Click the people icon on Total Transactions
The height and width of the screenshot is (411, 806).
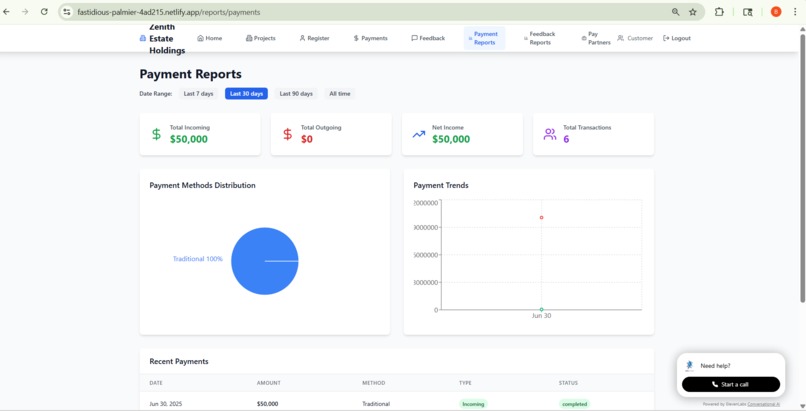click(x=550, y=134)
